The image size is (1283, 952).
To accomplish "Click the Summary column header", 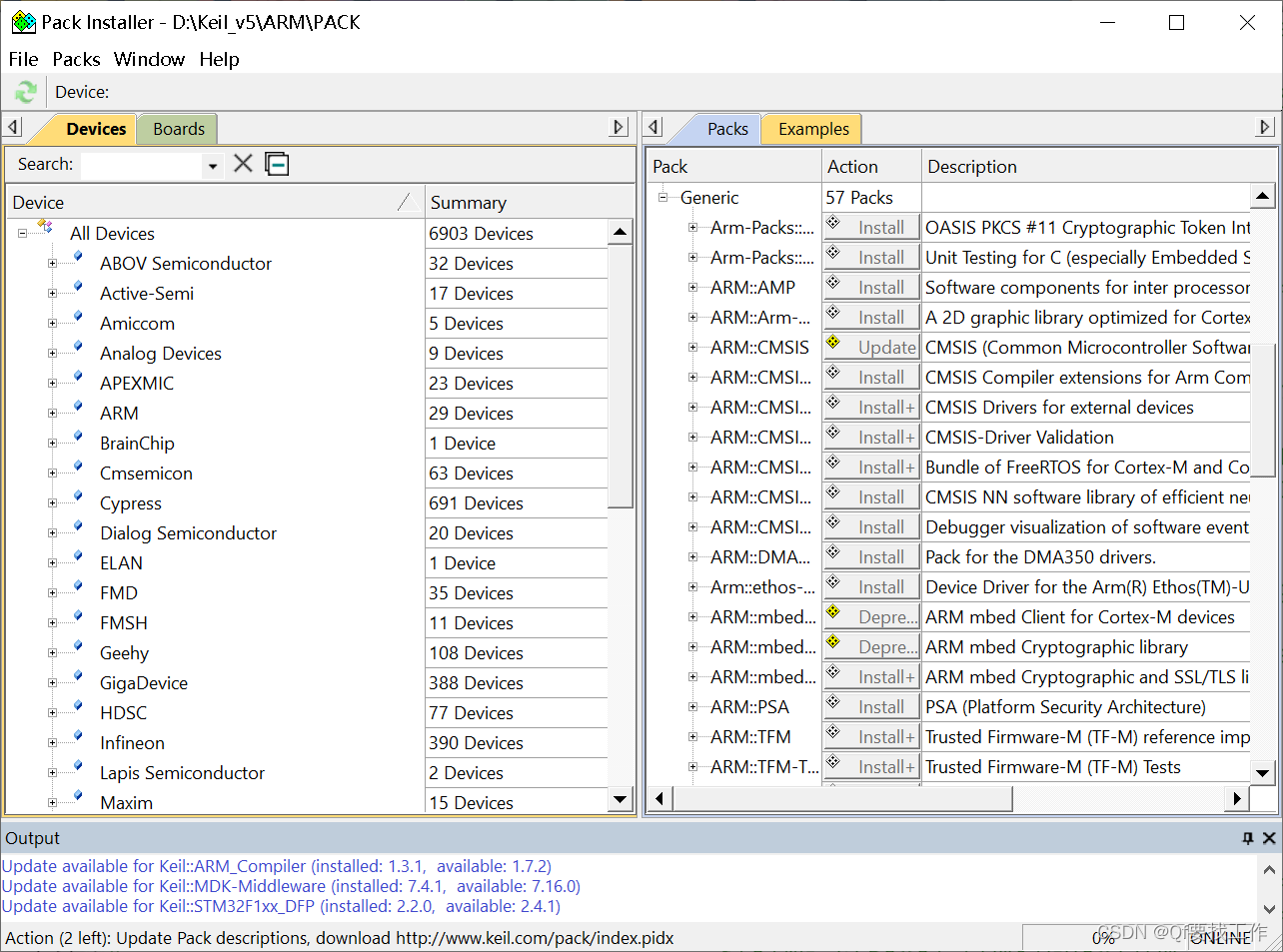I will coord(530,202).
